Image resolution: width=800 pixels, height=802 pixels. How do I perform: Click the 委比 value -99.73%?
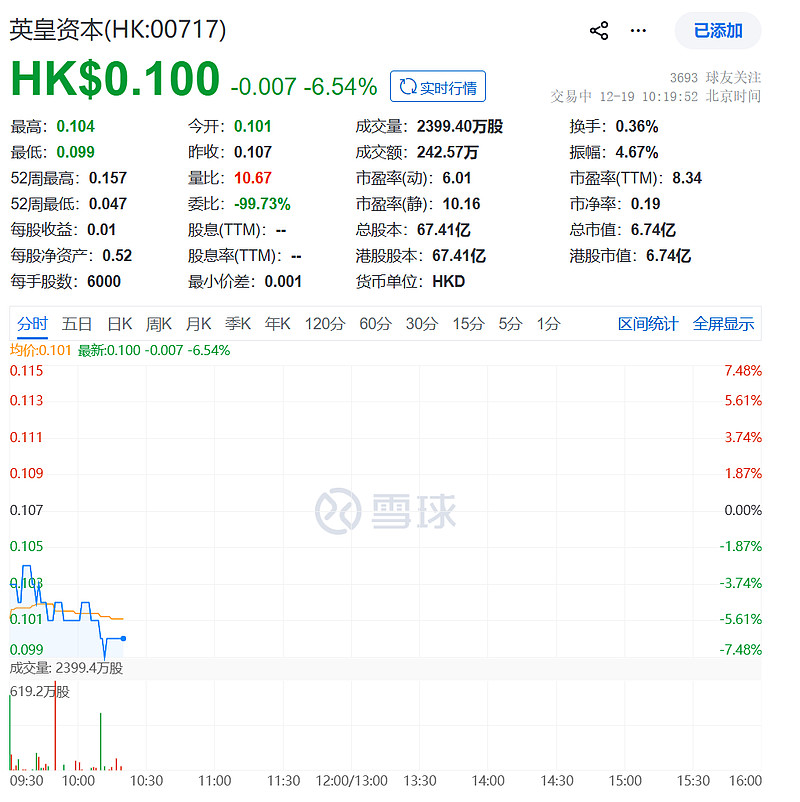pos(262,204)
